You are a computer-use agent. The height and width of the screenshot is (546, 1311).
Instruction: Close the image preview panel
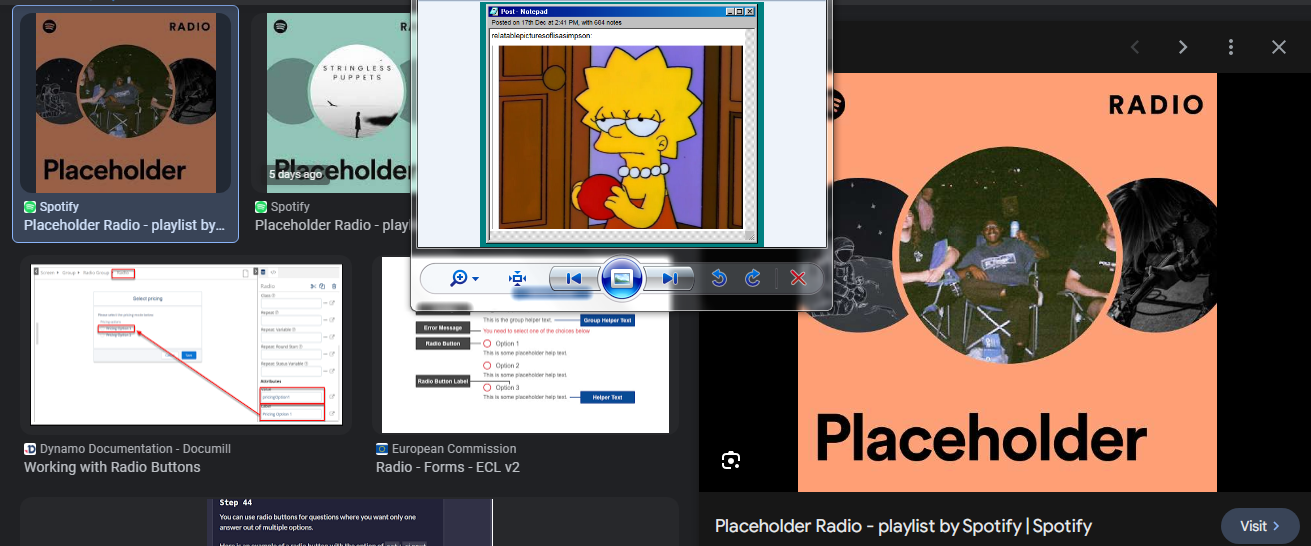pyautogui.click(x=1279, y=47)
